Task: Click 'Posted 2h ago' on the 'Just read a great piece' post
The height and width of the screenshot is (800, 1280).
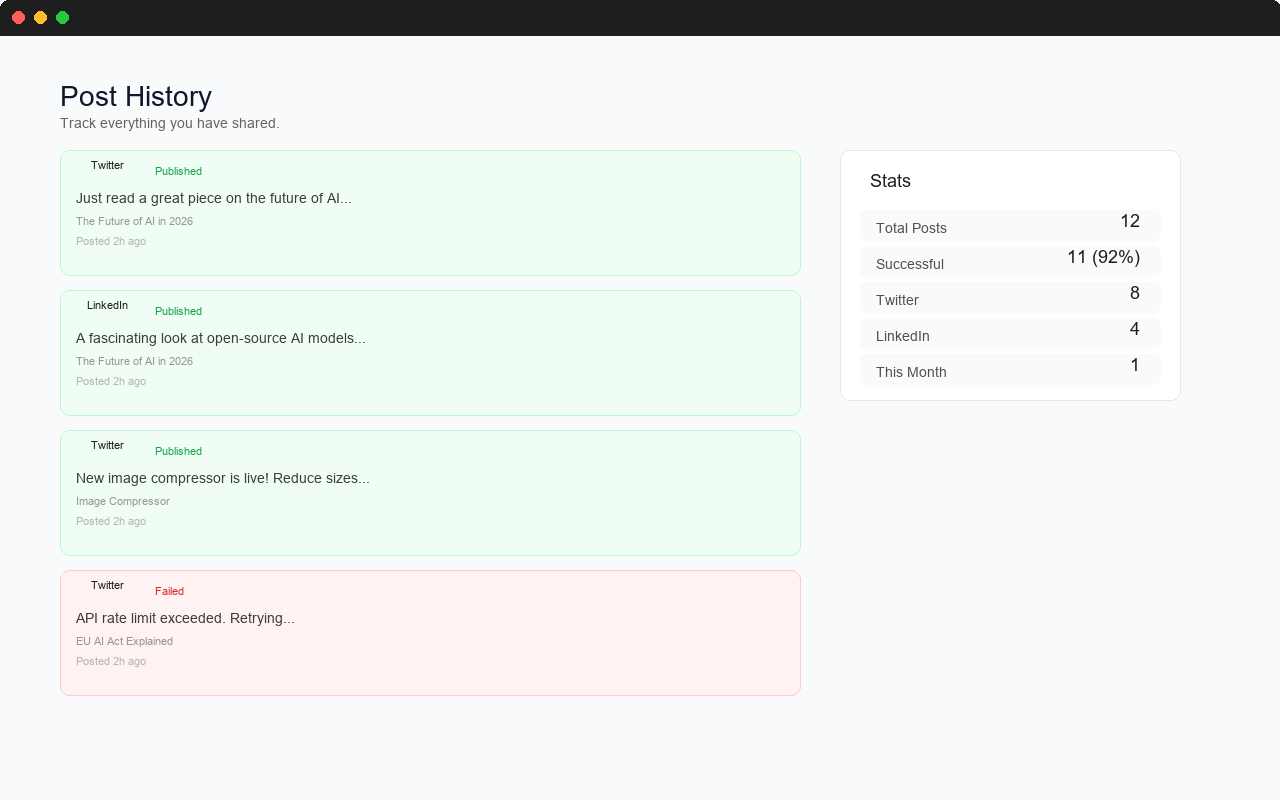Action: 111,241
